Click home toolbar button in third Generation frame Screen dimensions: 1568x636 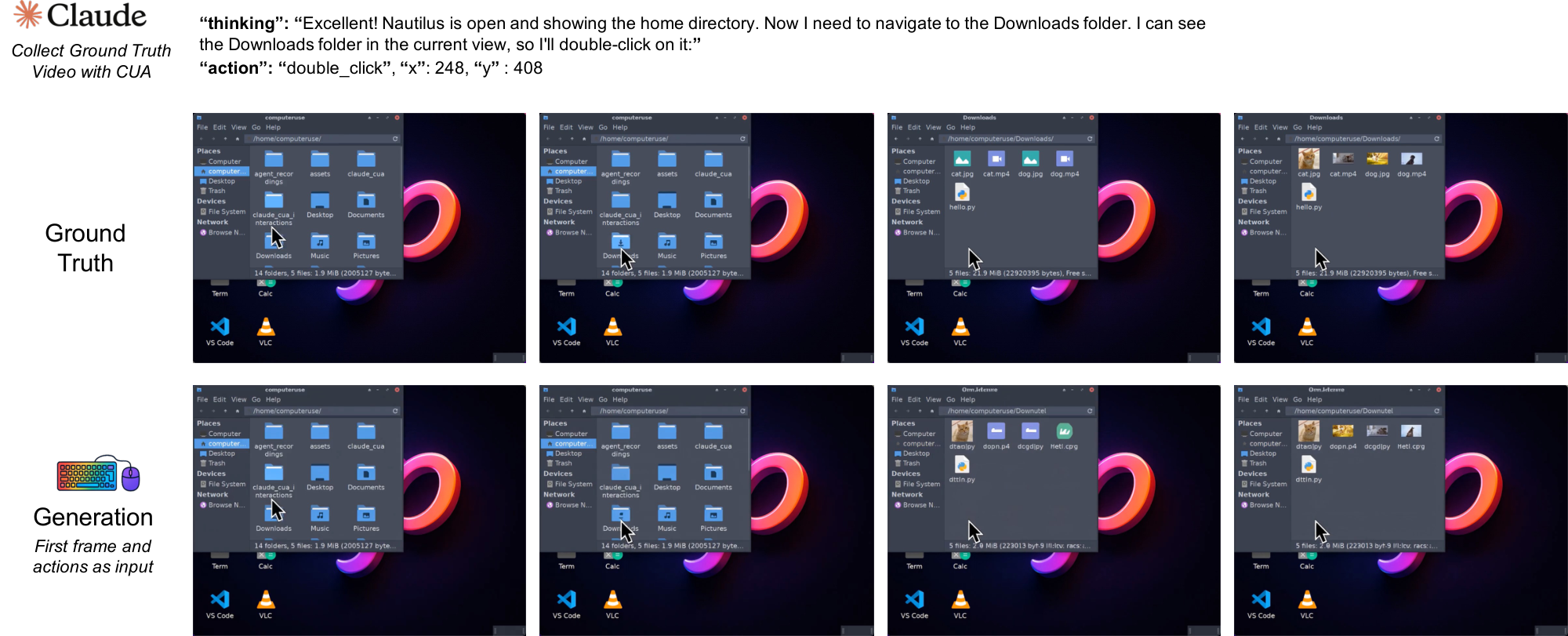point(932,411)
